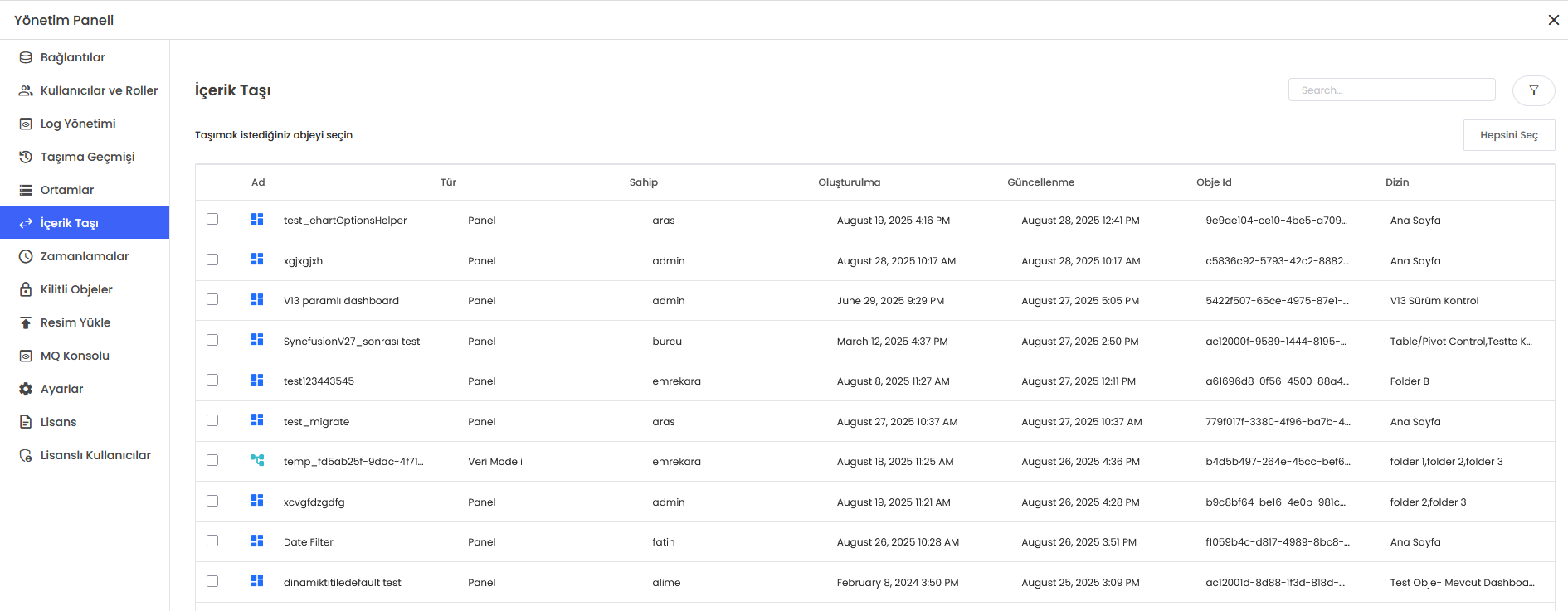
Task: Check the box for test_chartOptionsHelper
Action: [212, 219]
